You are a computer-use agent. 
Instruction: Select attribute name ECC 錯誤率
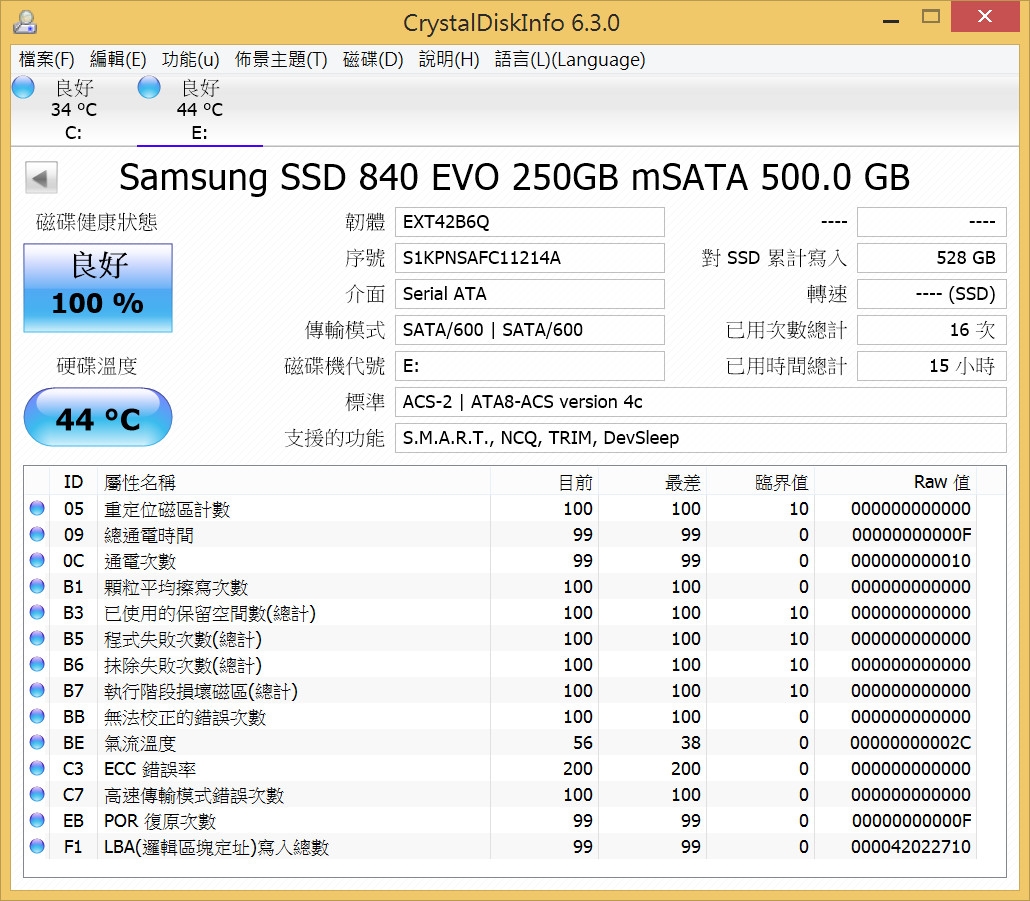[x=150, y=769]
